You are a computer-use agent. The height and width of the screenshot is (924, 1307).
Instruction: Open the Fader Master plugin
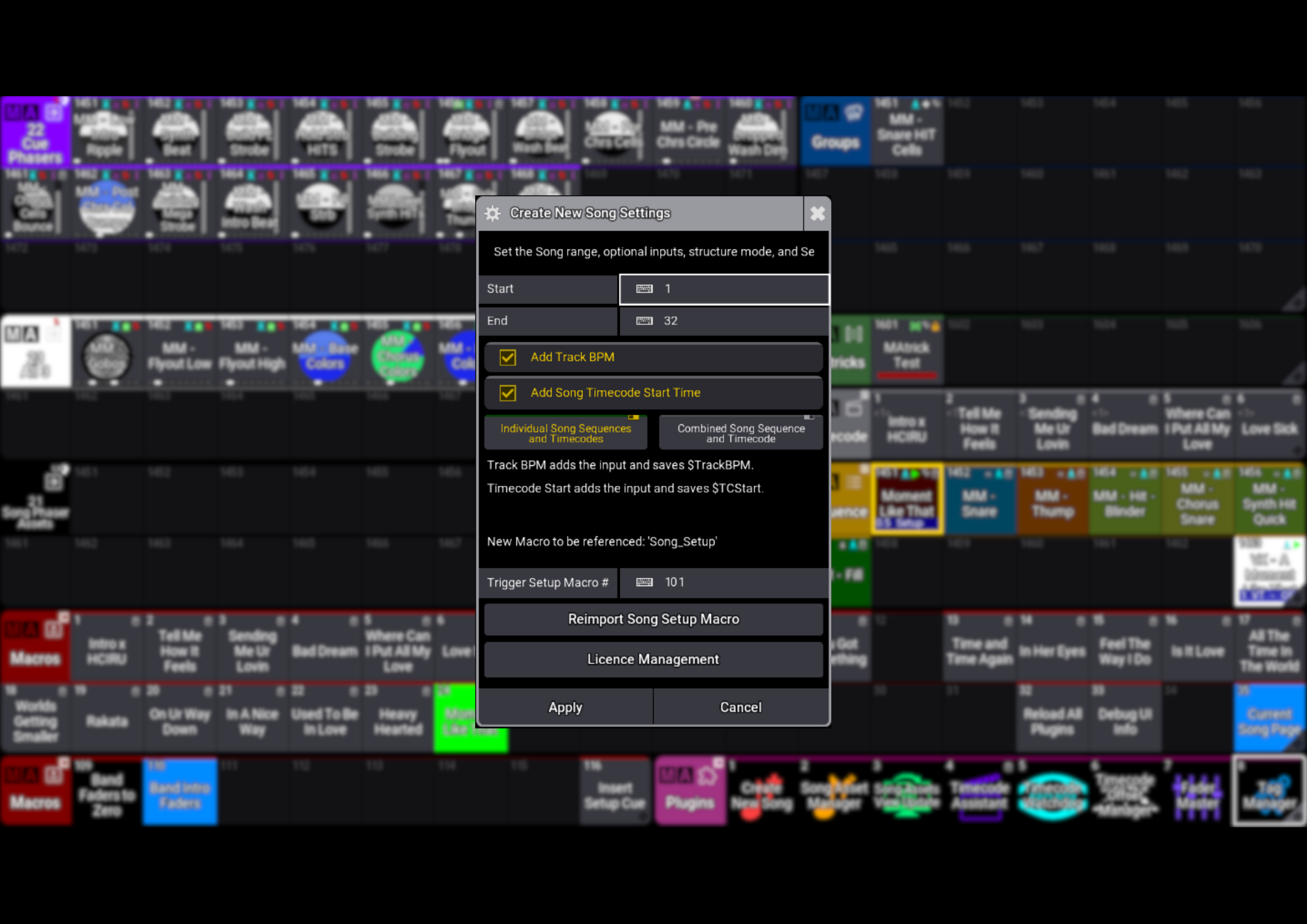point(1197,793)
